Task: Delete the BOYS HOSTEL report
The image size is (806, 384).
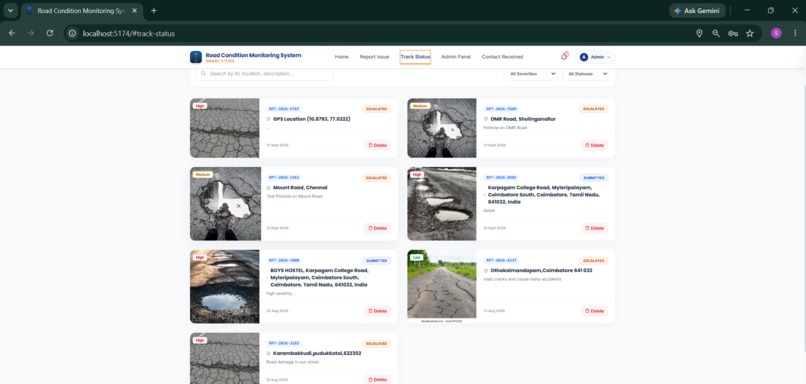Action: 378,311
